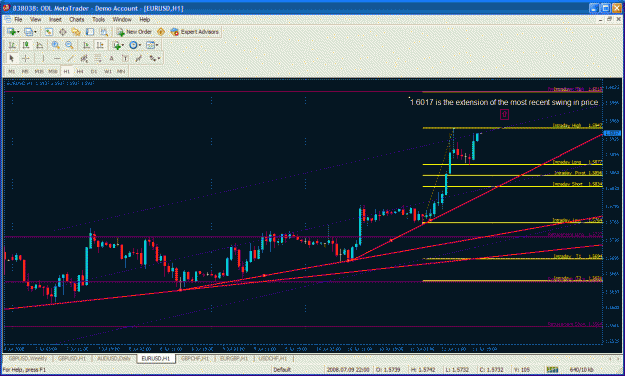Image resolution: width=625 pixels, height=376 pixels.
Task: Click the MDI chart document icon
Action: (7, 19)
